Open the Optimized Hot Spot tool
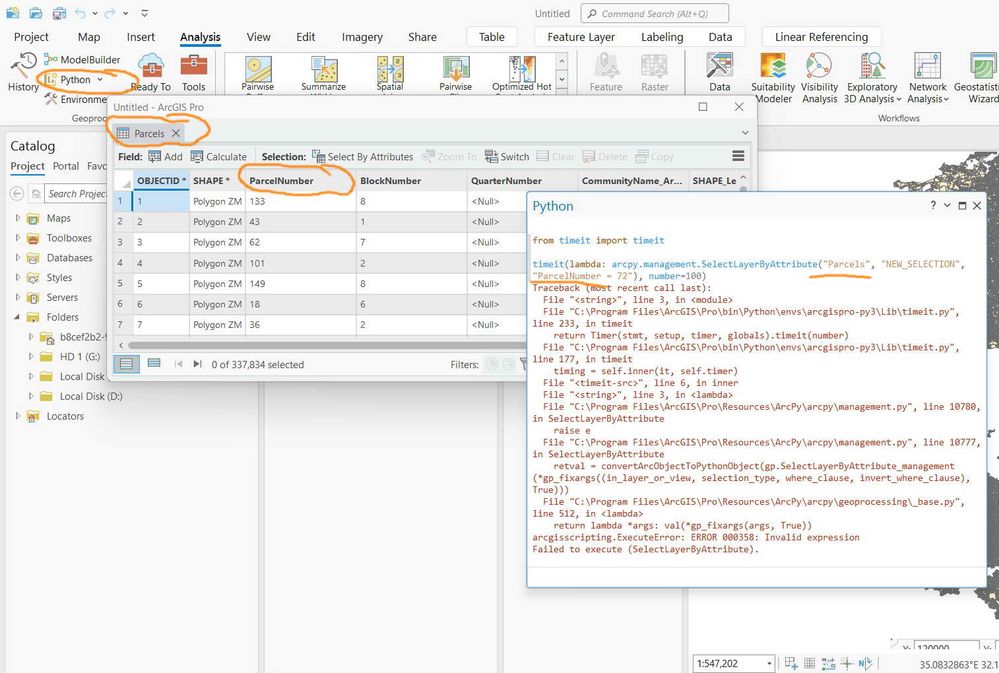The height and width of the screenshot is (673, 999). [522, 74]
